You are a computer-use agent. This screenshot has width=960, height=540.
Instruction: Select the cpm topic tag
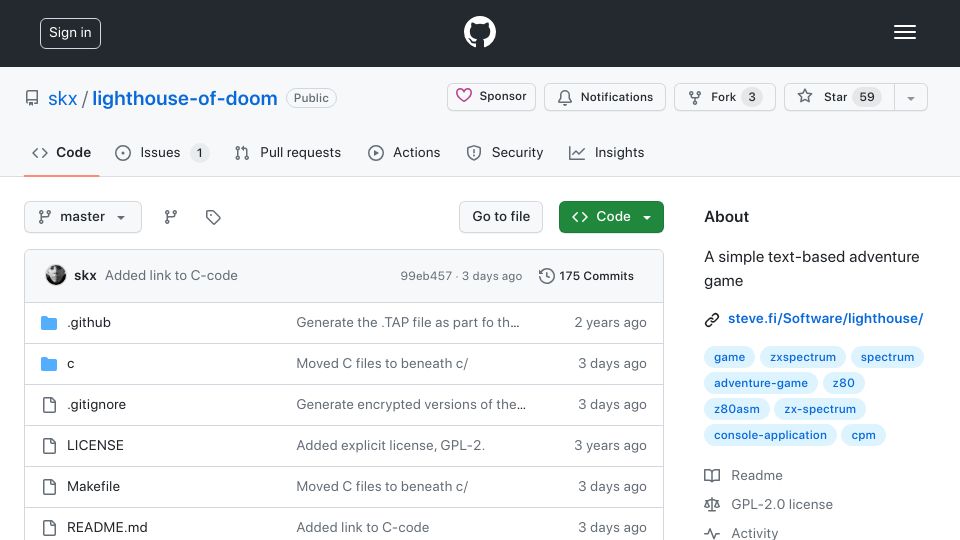(863, 435)
